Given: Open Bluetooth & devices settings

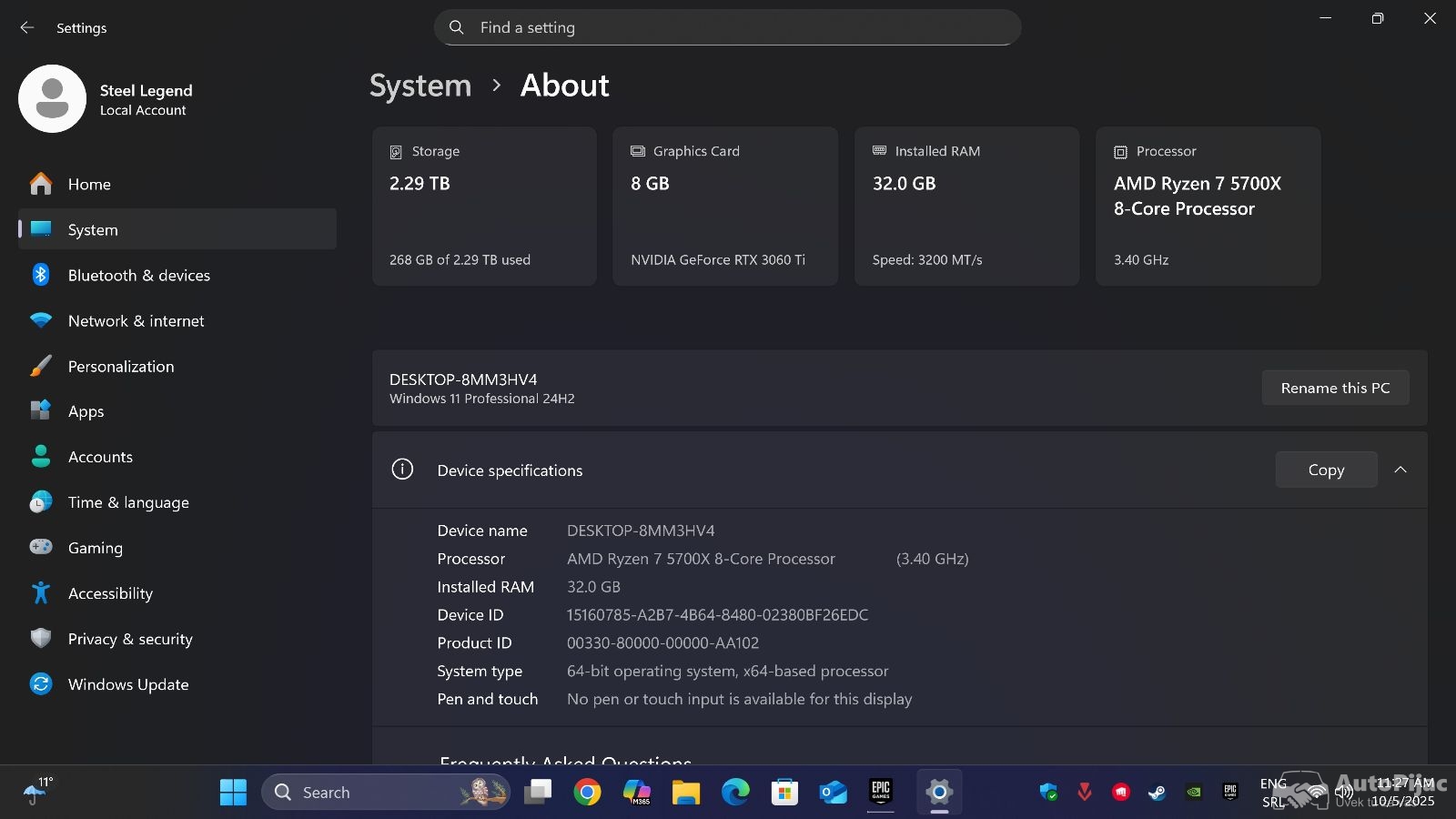Looking at the screenshot, I should 138,275.
